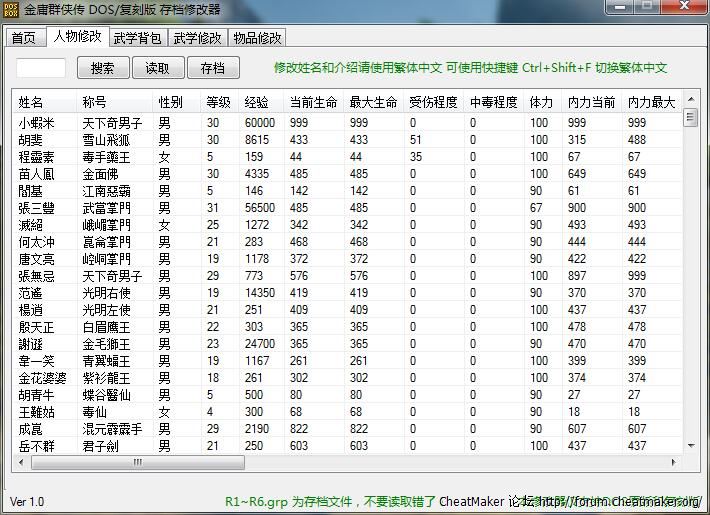This screenshot has width=710, height=515.
Task: Click the 等级 column header
Action: click(x=218, y=102)
